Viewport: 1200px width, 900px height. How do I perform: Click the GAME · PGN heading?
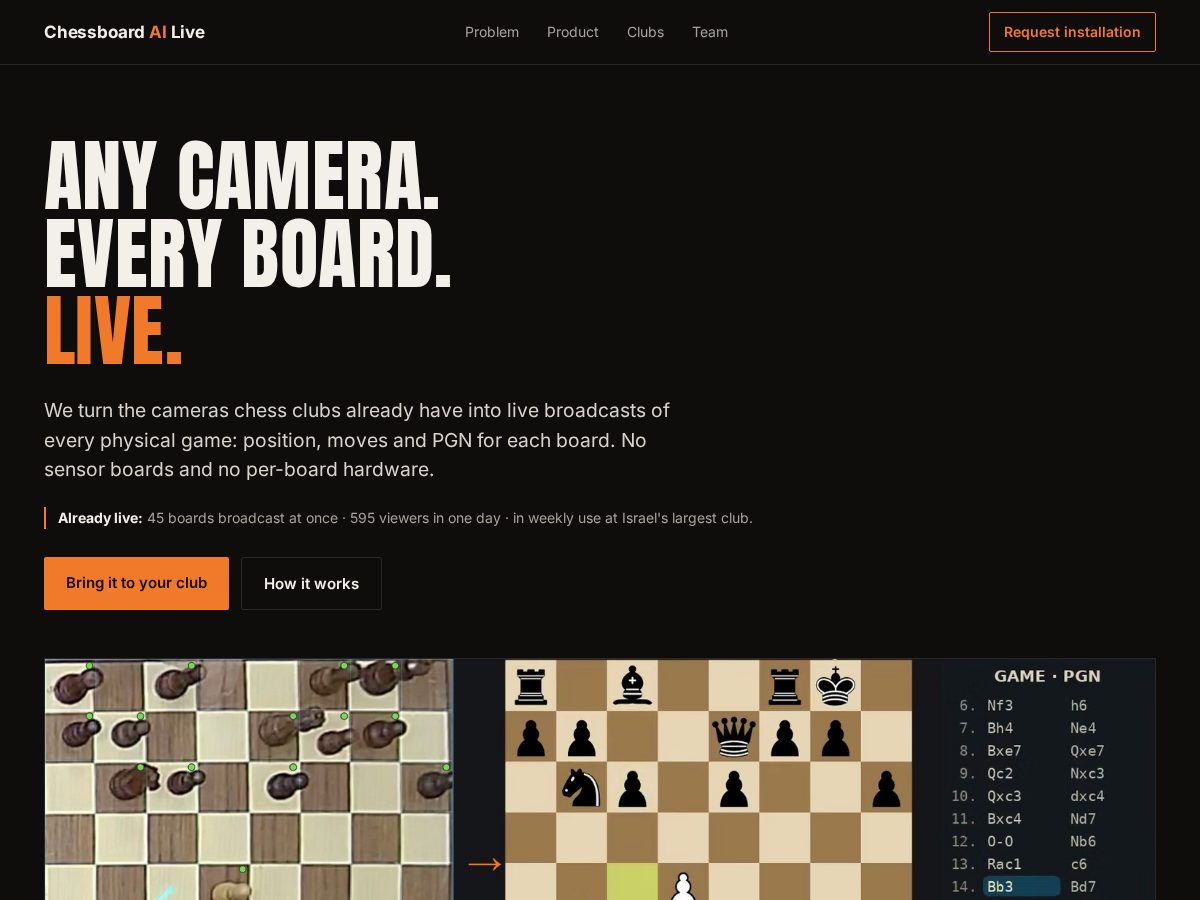(1047, 676)
